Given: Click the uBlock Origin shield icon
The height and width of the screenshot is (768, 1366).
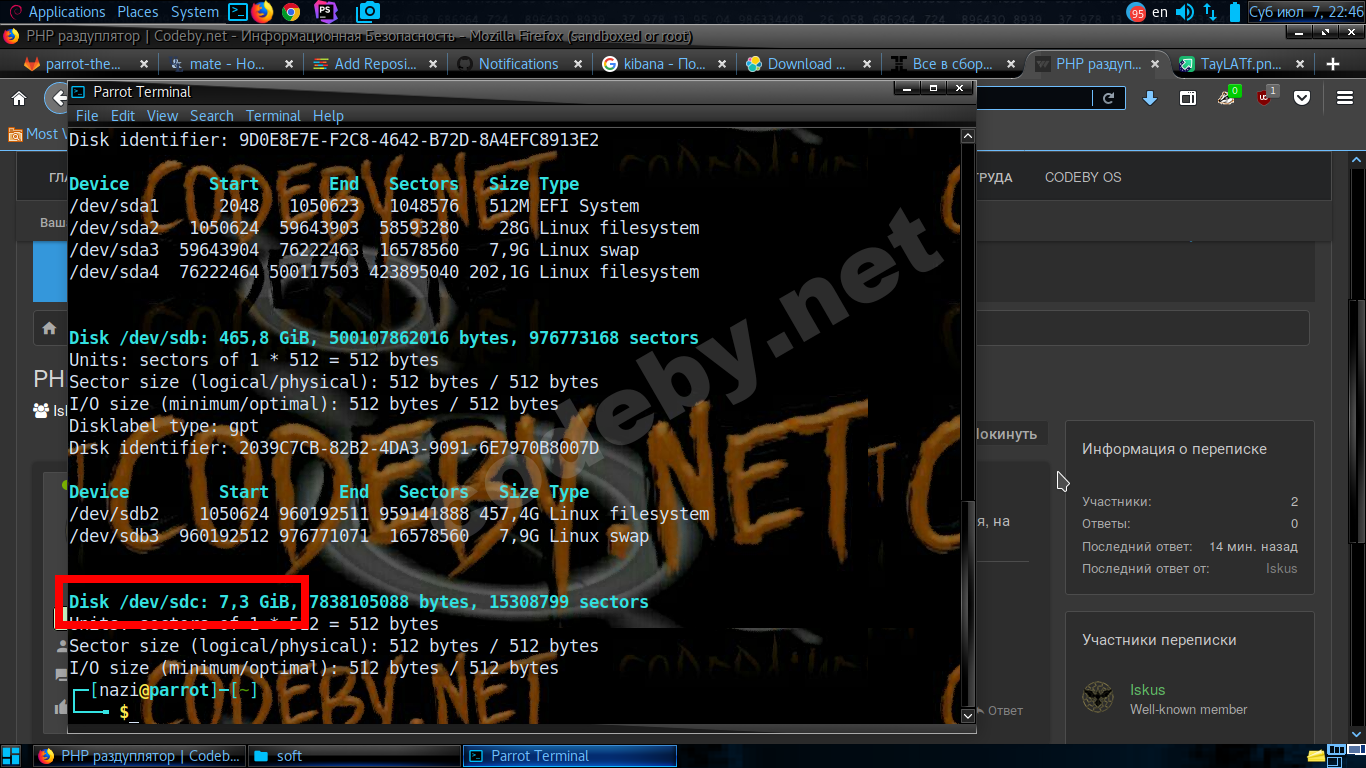Looking at the screenshot, I should [1264, 98].
